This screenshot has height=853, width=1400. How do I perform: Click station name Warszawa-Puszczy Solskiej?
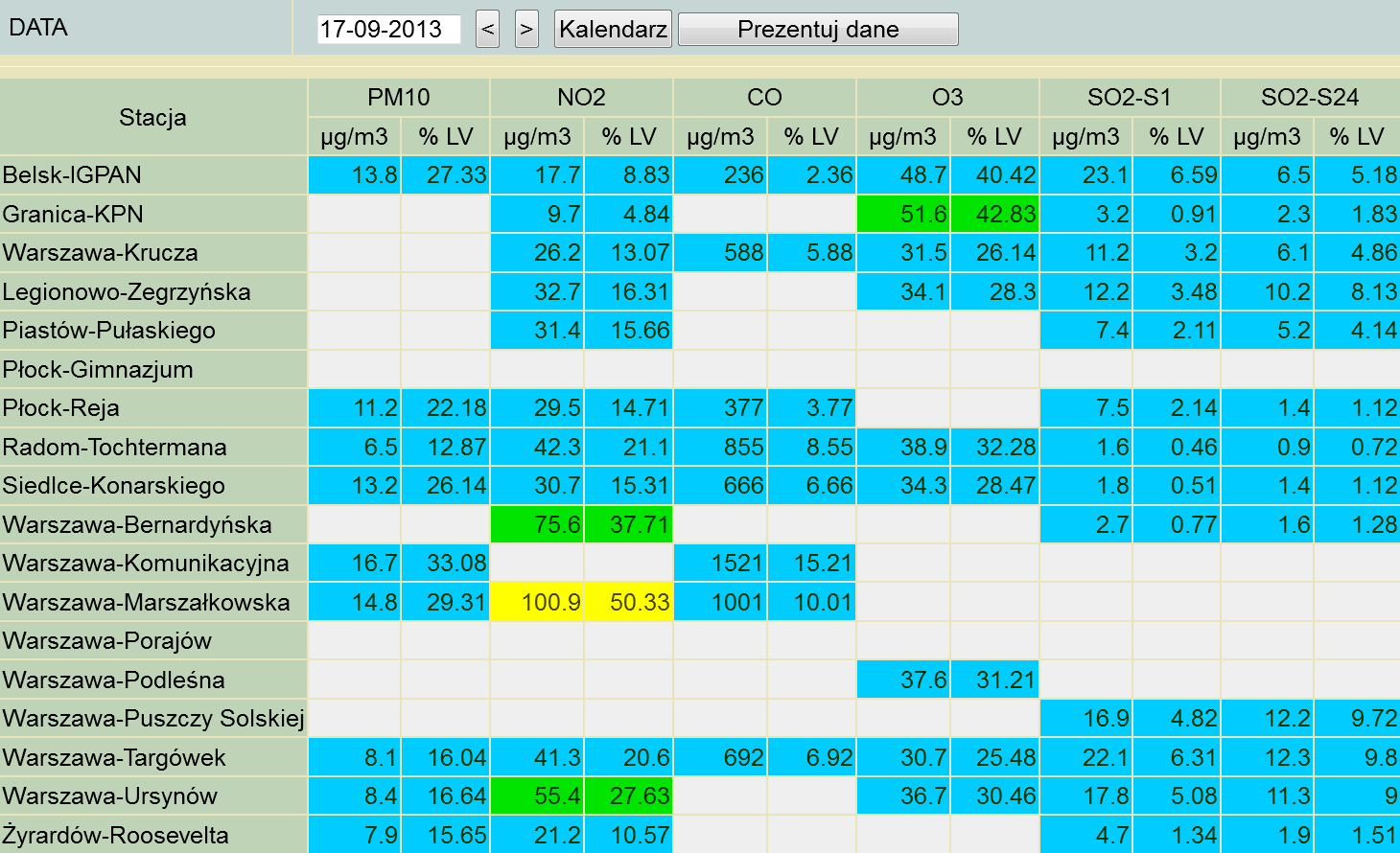pyautogui.click(x=153, y=719)
